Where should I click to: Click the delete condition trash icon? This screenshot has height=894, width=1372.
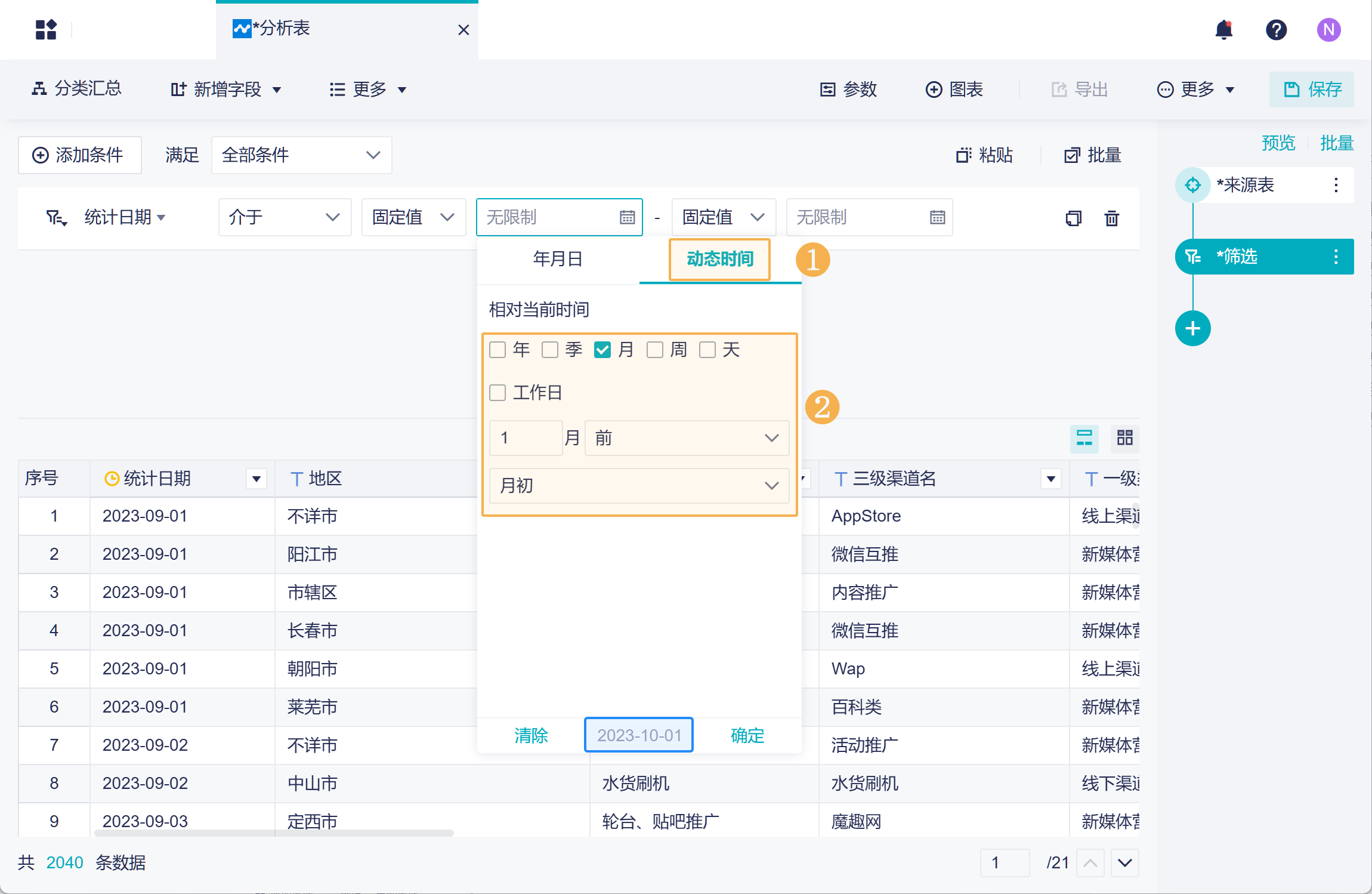(1111, 218)
